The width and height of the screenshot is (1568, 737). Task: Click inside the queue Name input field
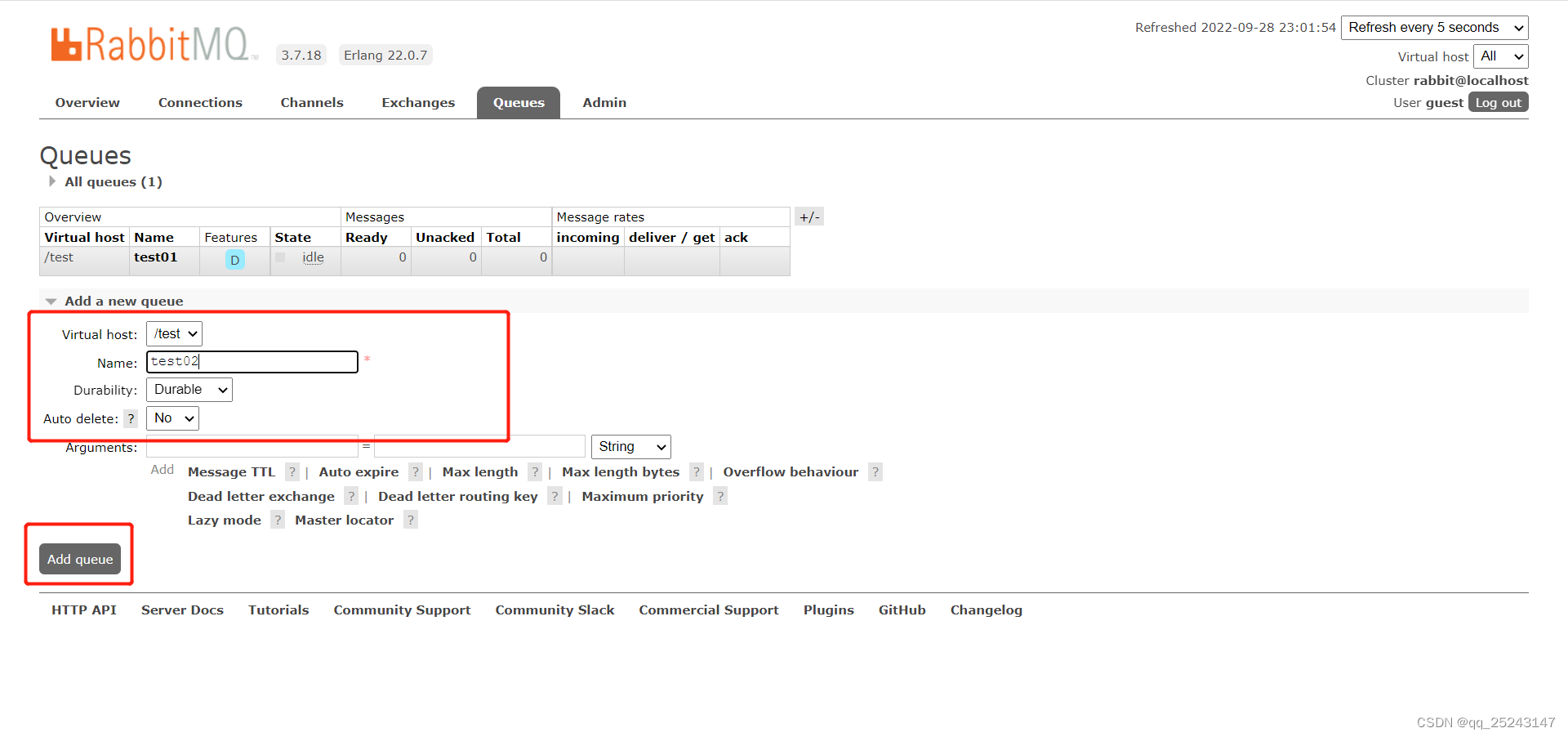tap(252, 362)
